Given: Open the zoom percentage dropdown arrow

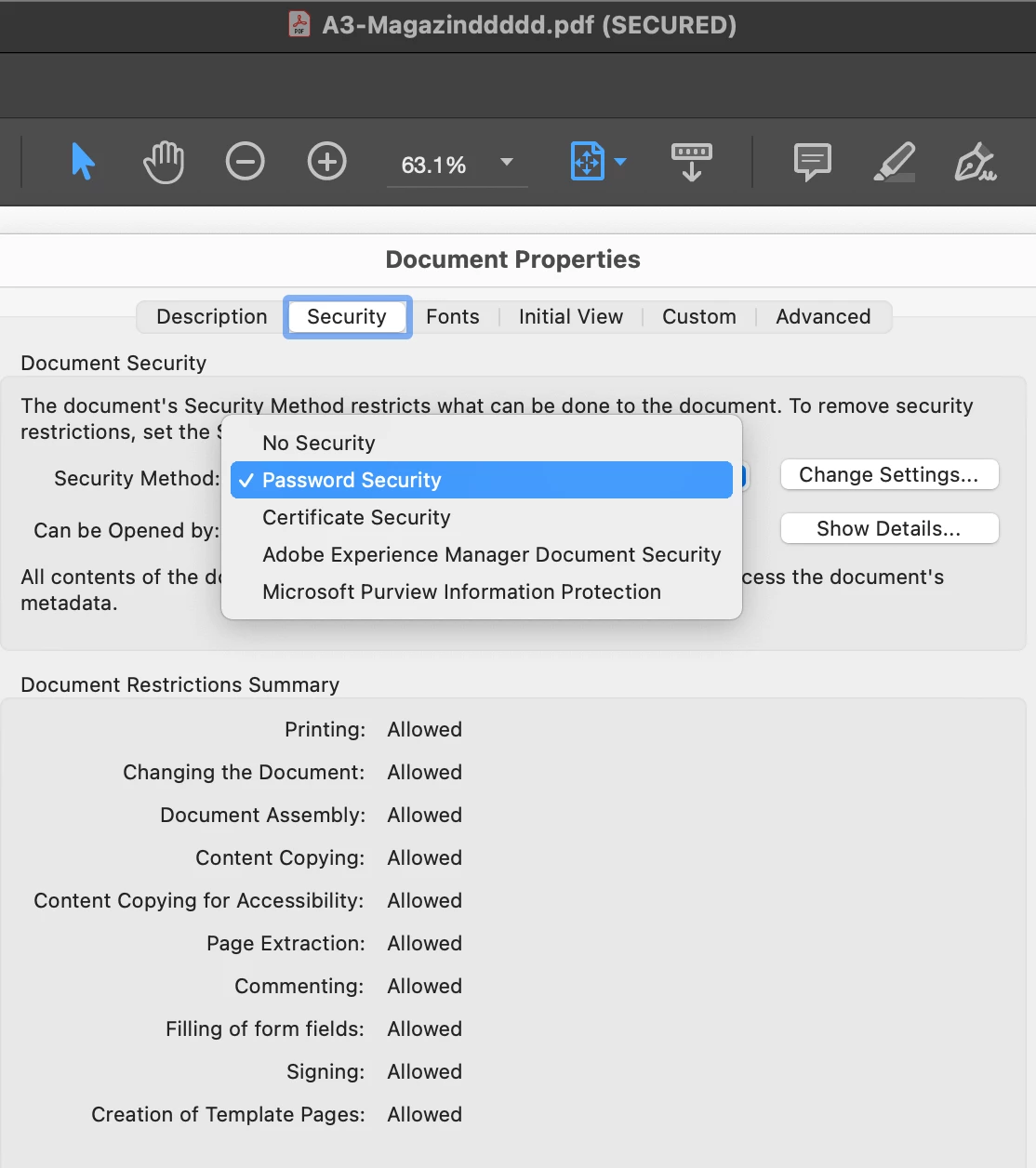Looking at the screenshot, I should click(507, 162).
